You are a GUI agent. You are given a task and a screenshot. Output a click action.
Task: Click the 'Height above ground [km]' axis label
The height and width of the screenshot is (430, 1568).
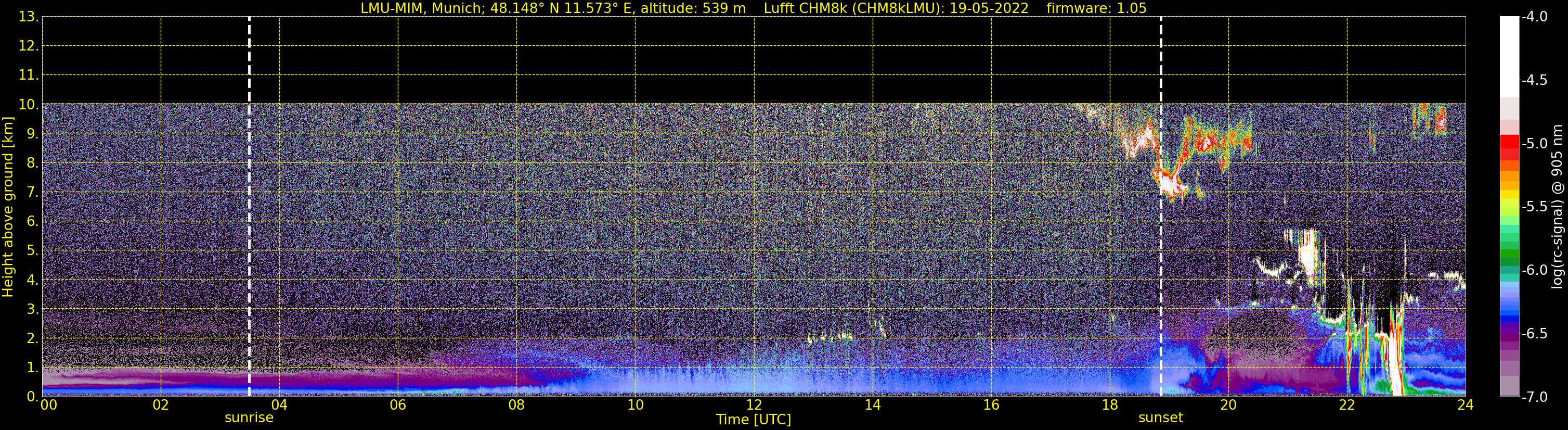pyautogui.click(x=8, y=207)
